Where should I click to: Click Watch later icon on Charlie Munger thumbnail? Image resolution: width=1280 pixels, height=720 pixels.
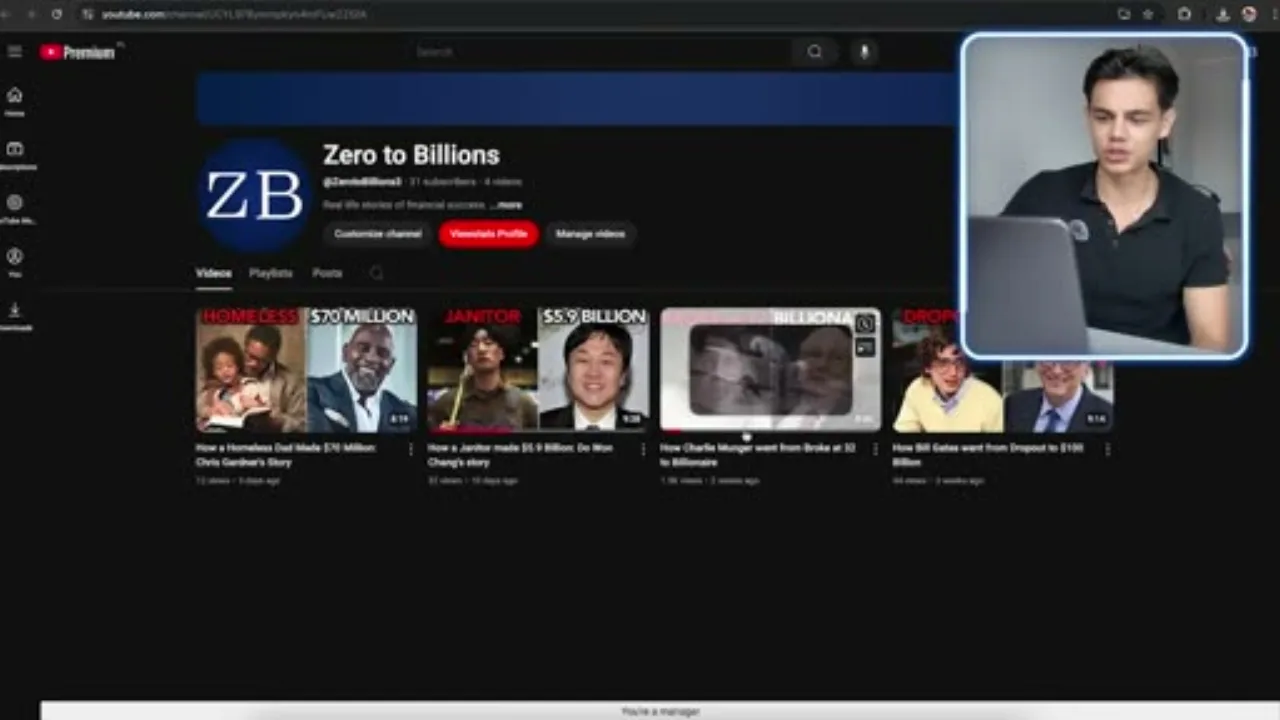click(x=865, y=323)
